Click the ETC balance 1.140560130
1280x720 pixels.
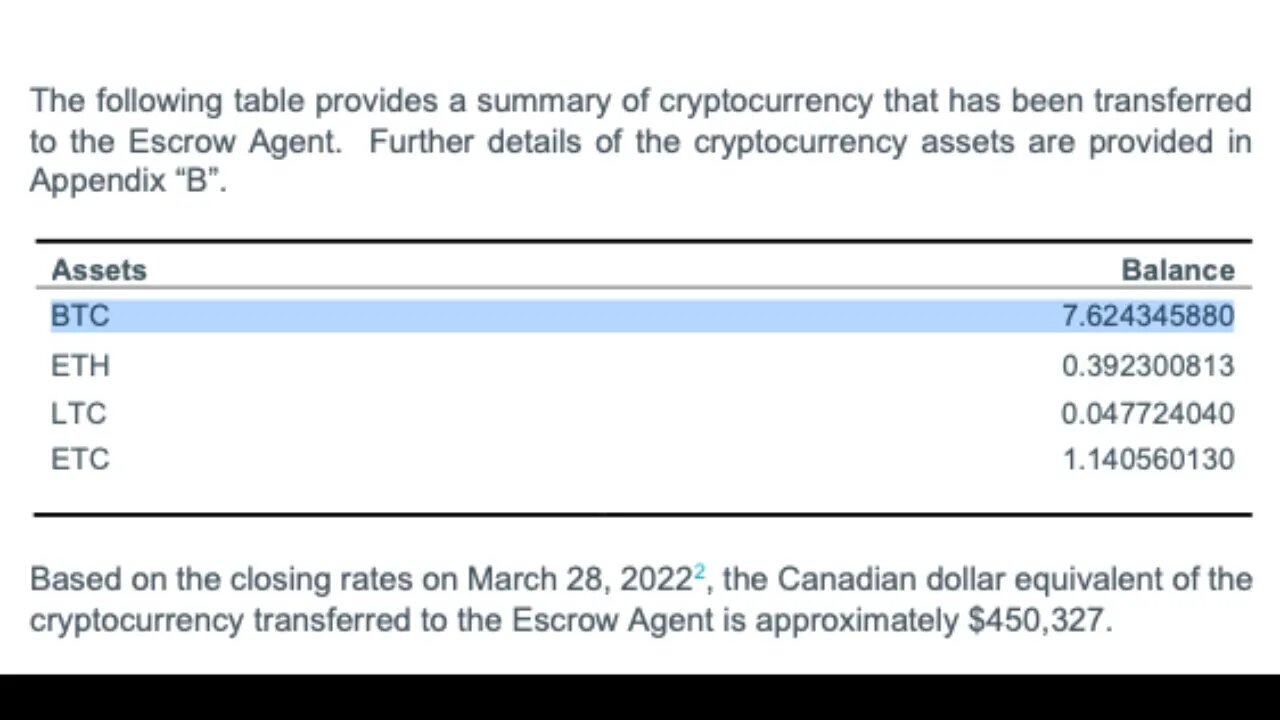coord(1148,459)
